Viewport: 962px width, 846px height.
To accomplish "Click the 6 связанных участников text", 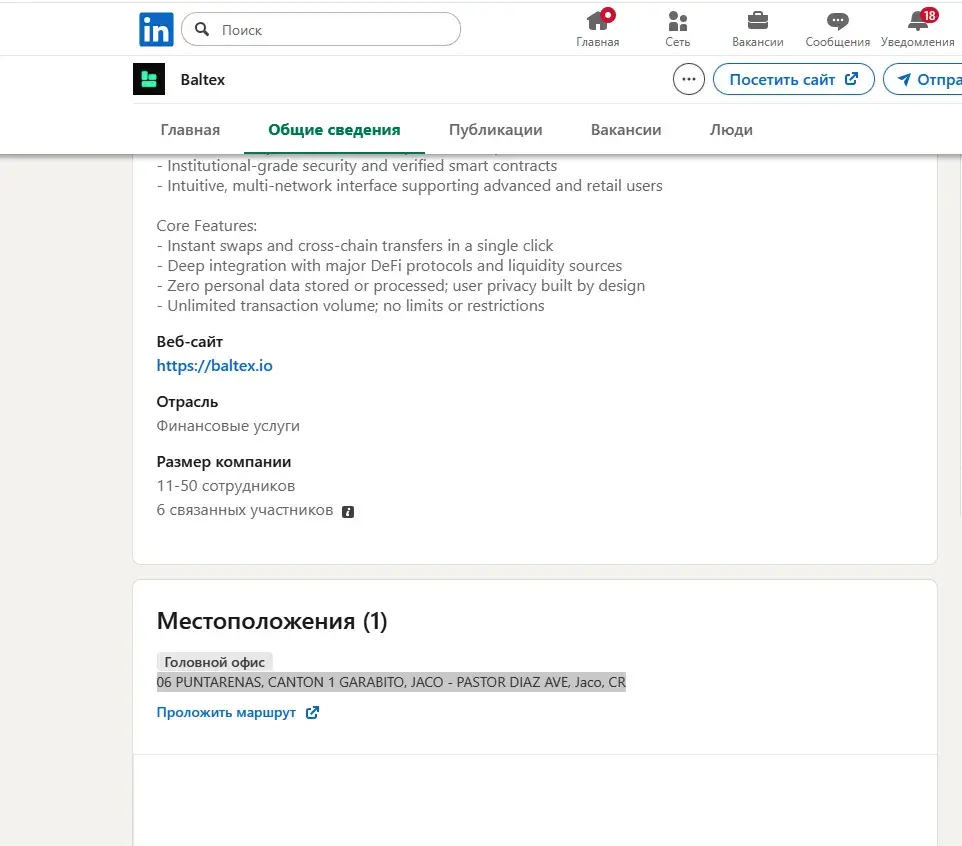I will point(245,510).
